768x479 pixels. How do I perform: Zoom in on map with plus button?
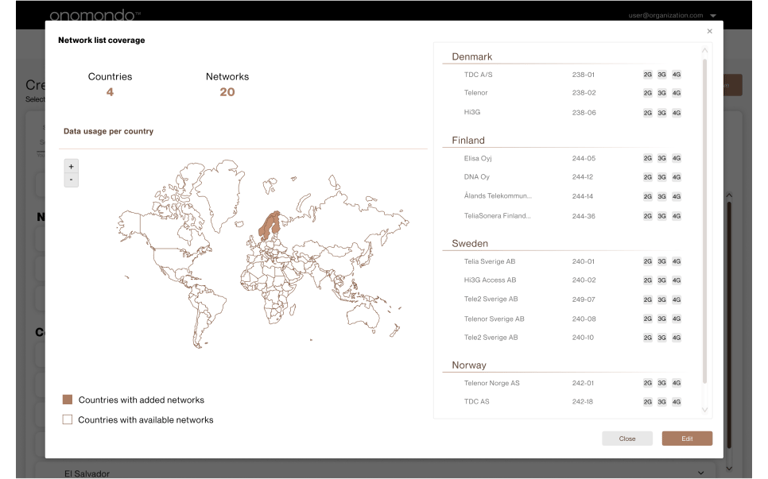71,167
